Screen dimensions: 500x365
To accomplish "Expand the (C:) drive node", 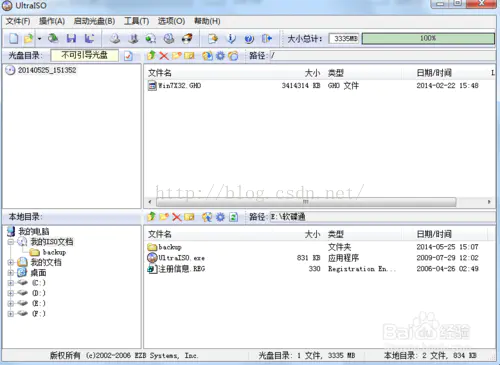I will (x=11, y=283).
